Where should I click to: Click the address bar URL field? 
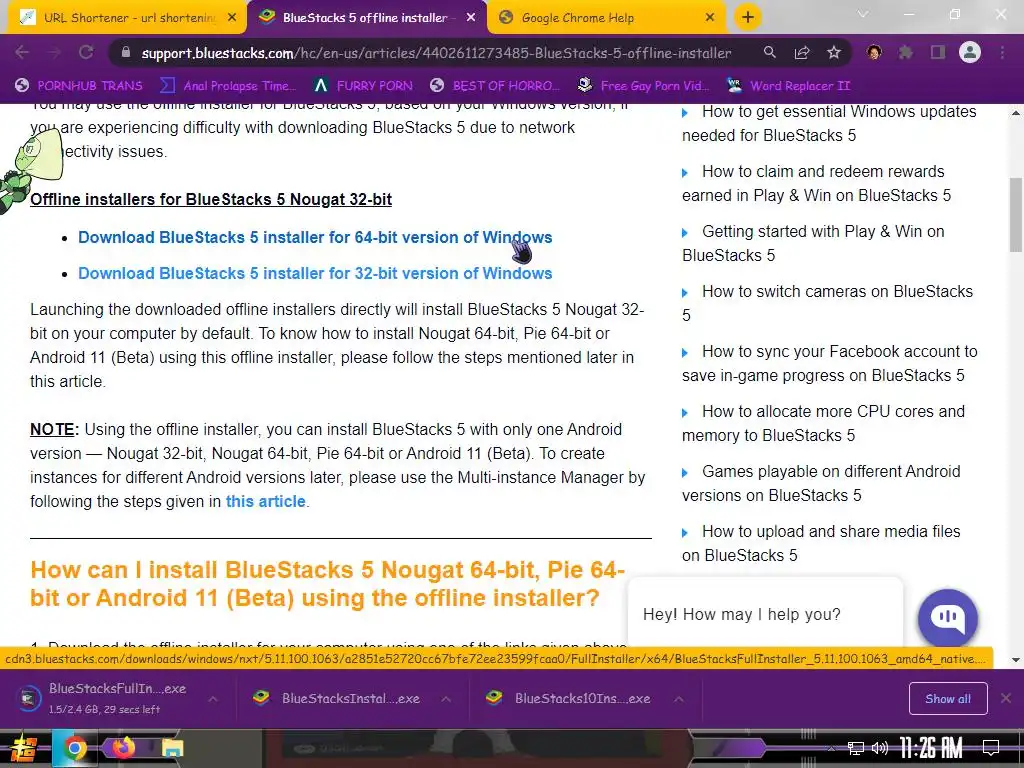coord(436,53)
